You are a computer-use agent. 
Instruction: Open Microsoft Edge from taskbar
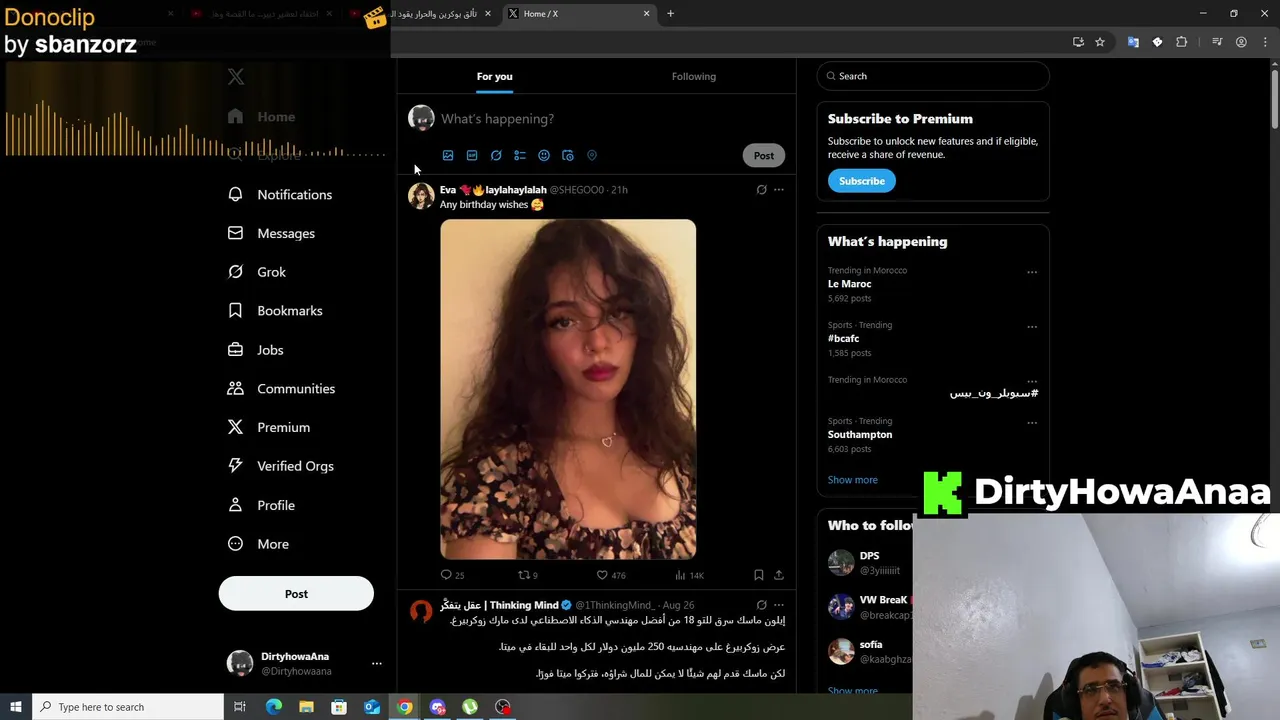coord(274,707)
